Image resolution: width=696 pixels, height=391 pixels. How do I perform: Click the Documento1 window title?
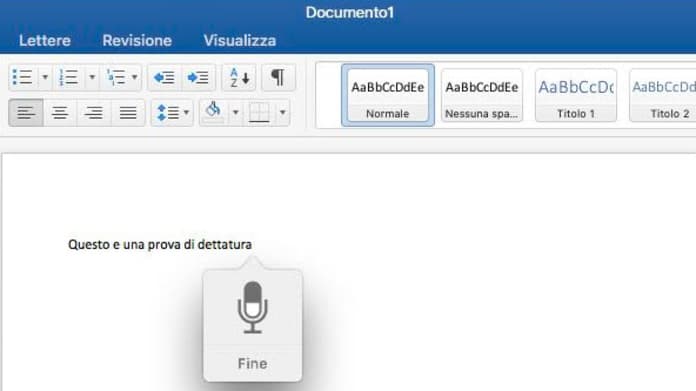point(349,12)
